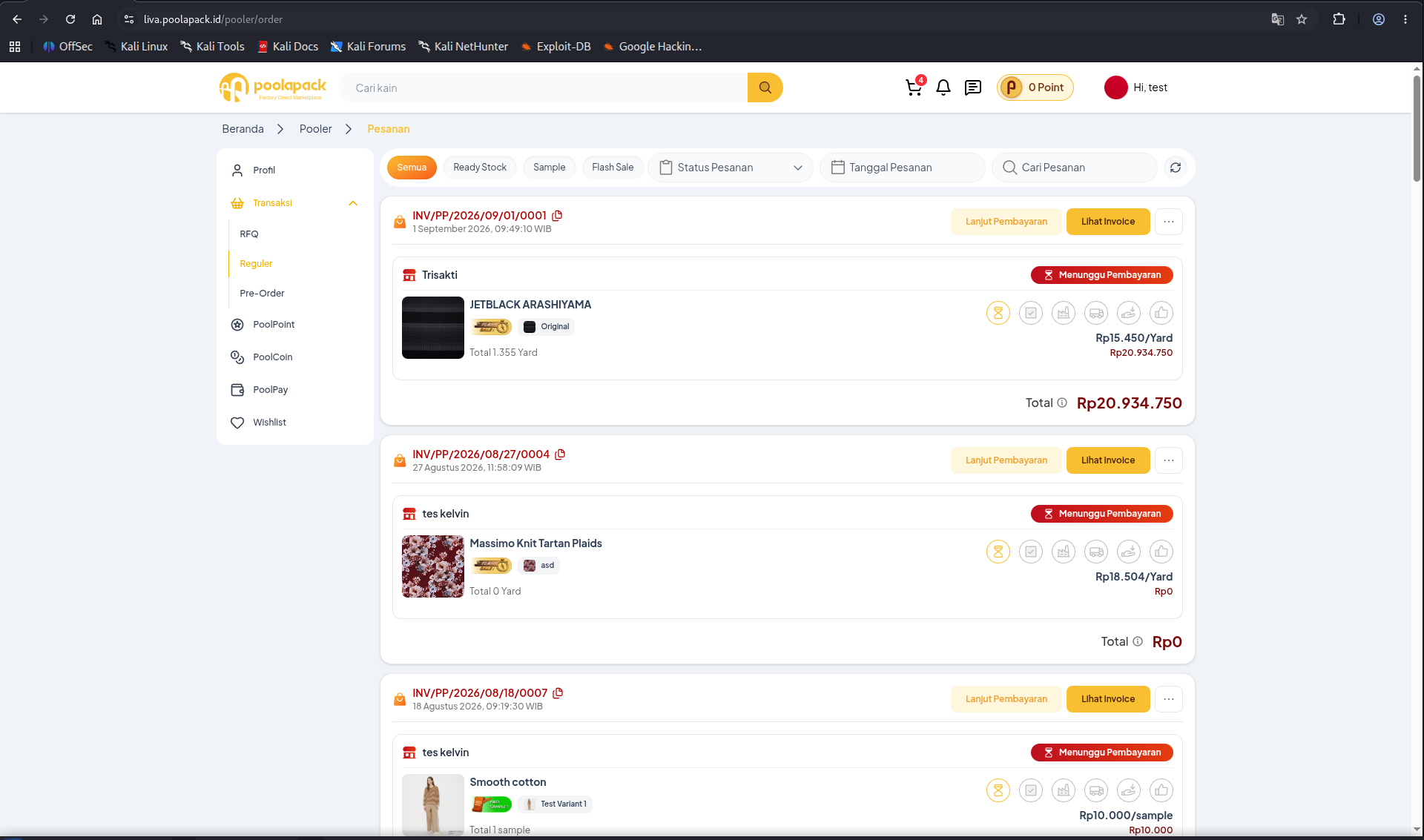Click received package step icon for JETBLACK ARASHIYAMA
Image resolution: width=1424 pixels, height=840 pixels.
[1129, 313]
